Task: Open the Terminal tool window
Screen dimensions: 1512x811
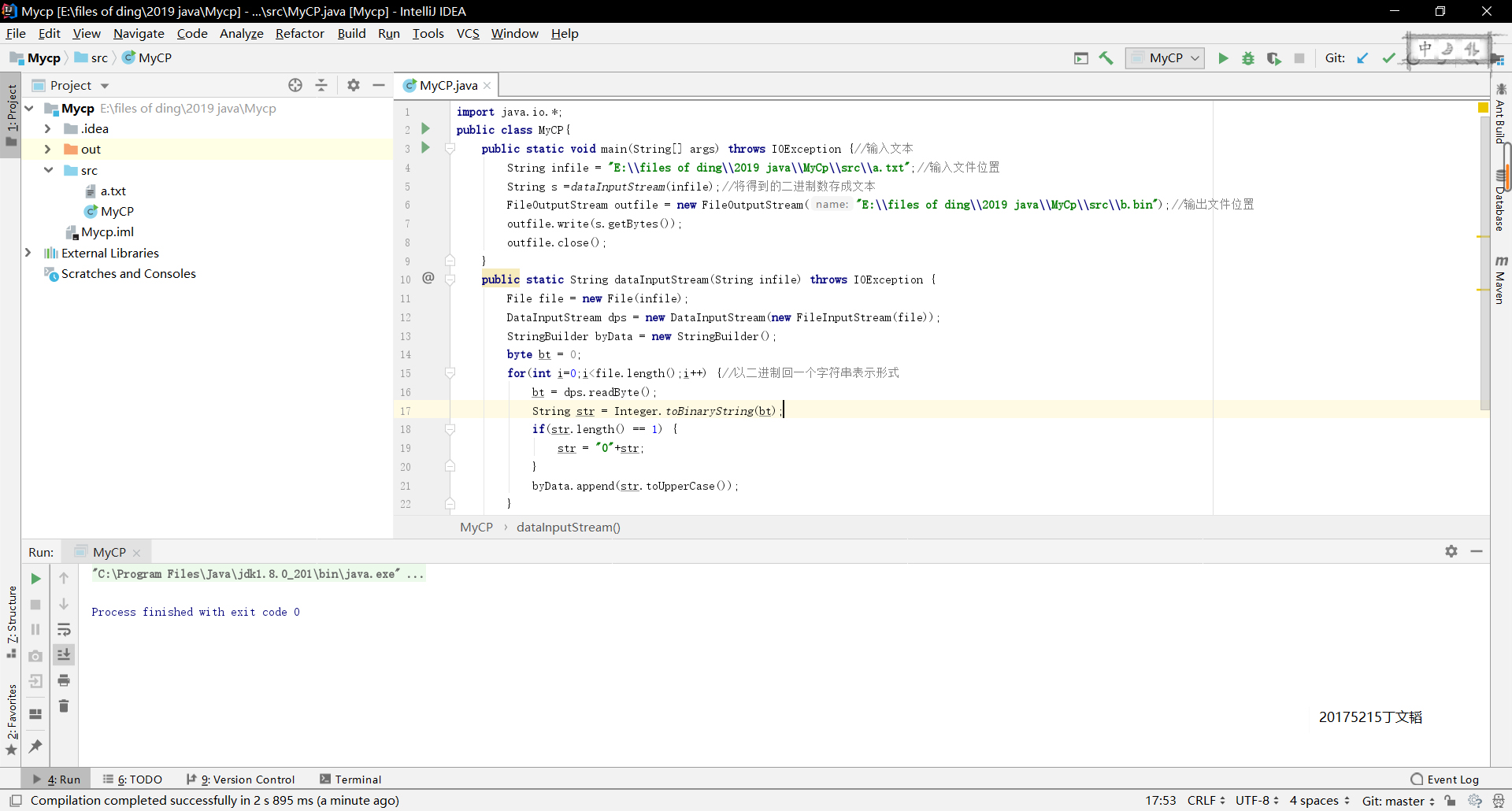Action: pos(350,780)
